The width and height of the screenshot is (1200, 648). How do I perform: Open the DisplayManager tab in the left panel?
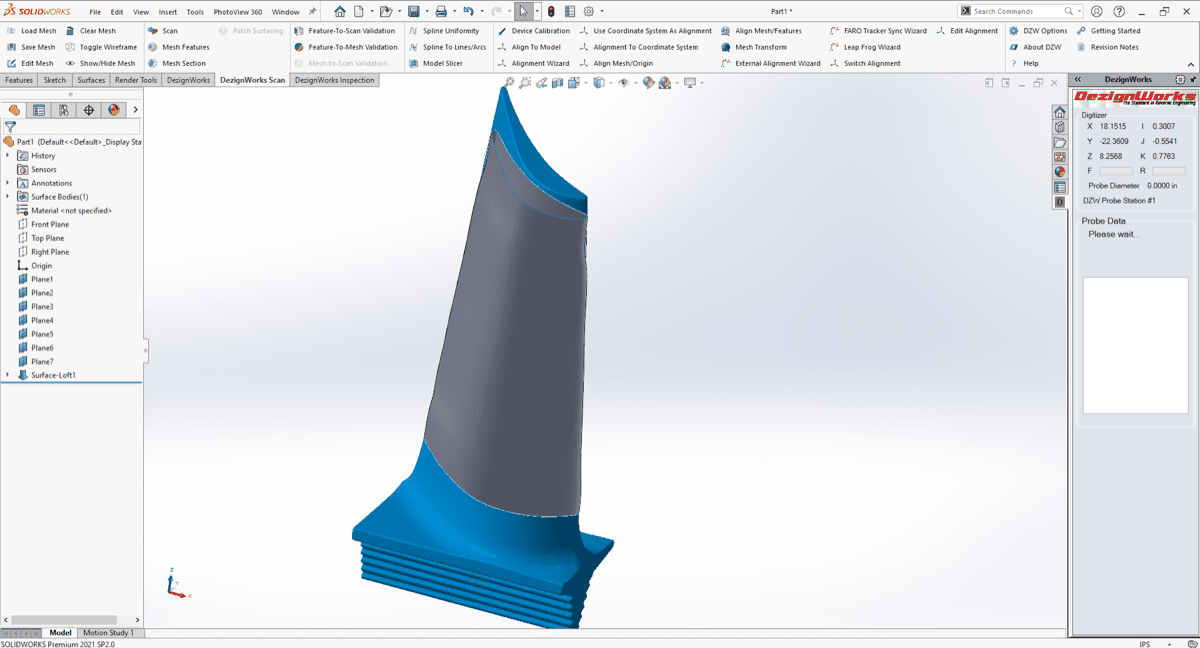tap(114, 110)
